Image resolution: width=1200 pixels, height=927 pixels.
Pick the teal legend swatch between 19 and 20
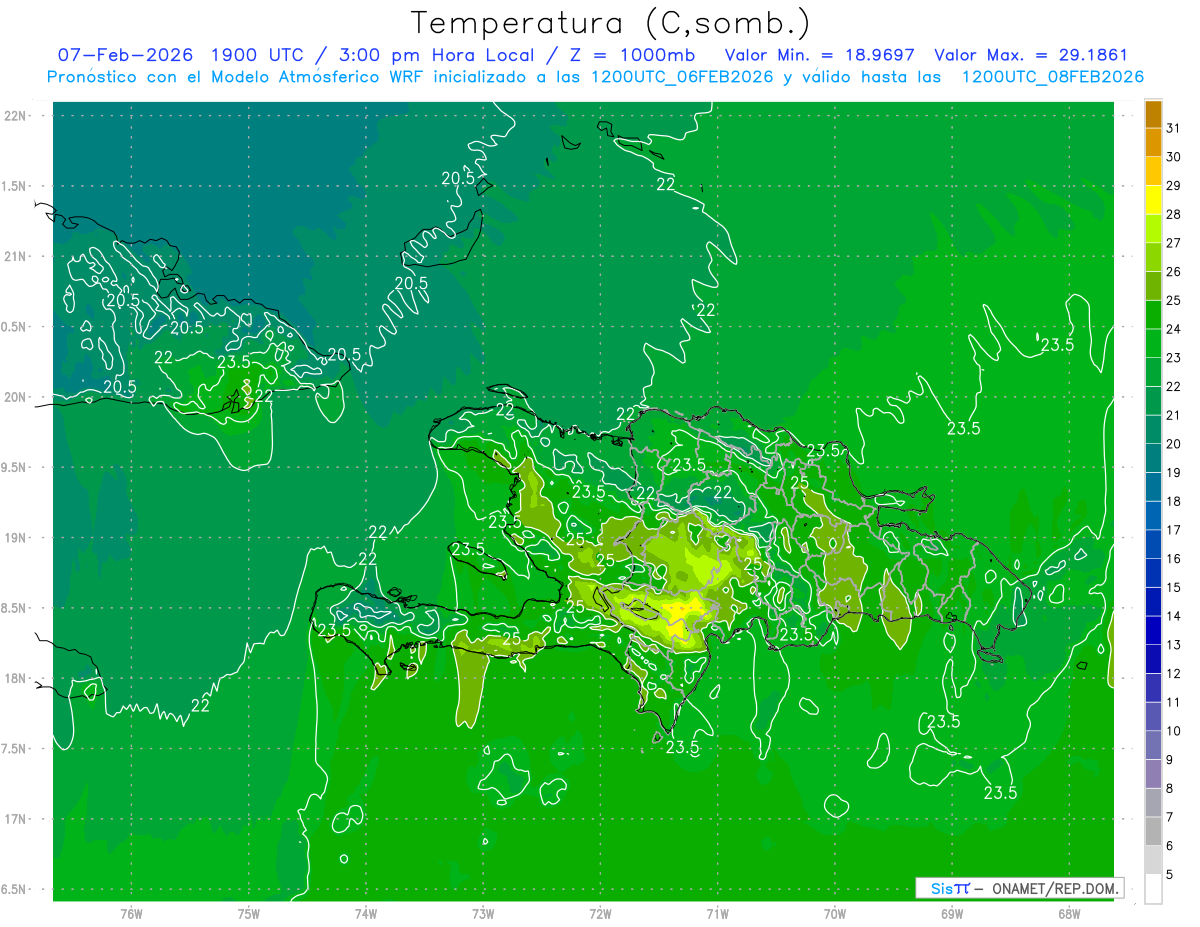1153,458
